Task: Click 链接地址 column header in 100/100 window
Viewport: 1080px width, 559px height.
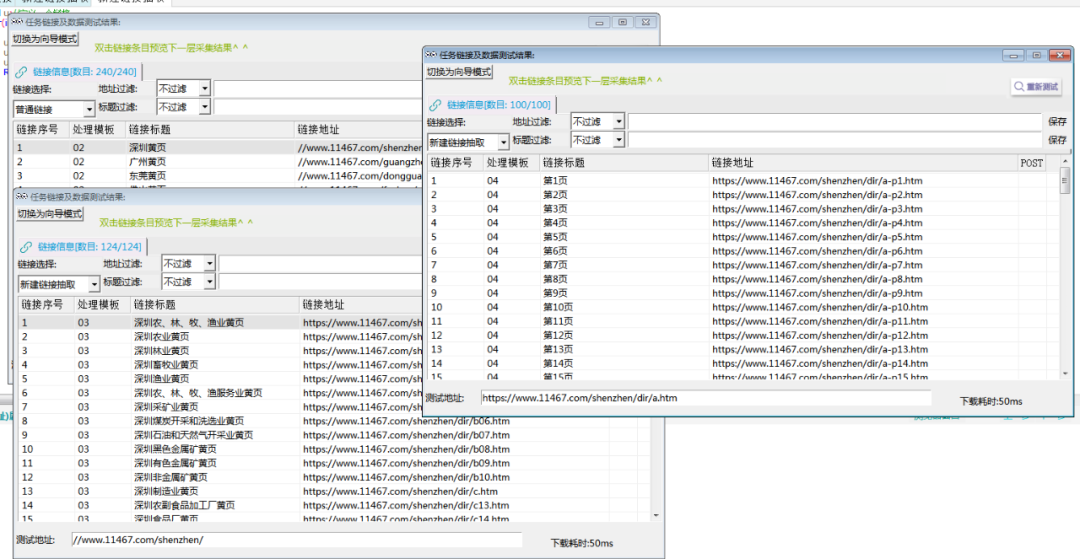Action: tap(864, 163)
